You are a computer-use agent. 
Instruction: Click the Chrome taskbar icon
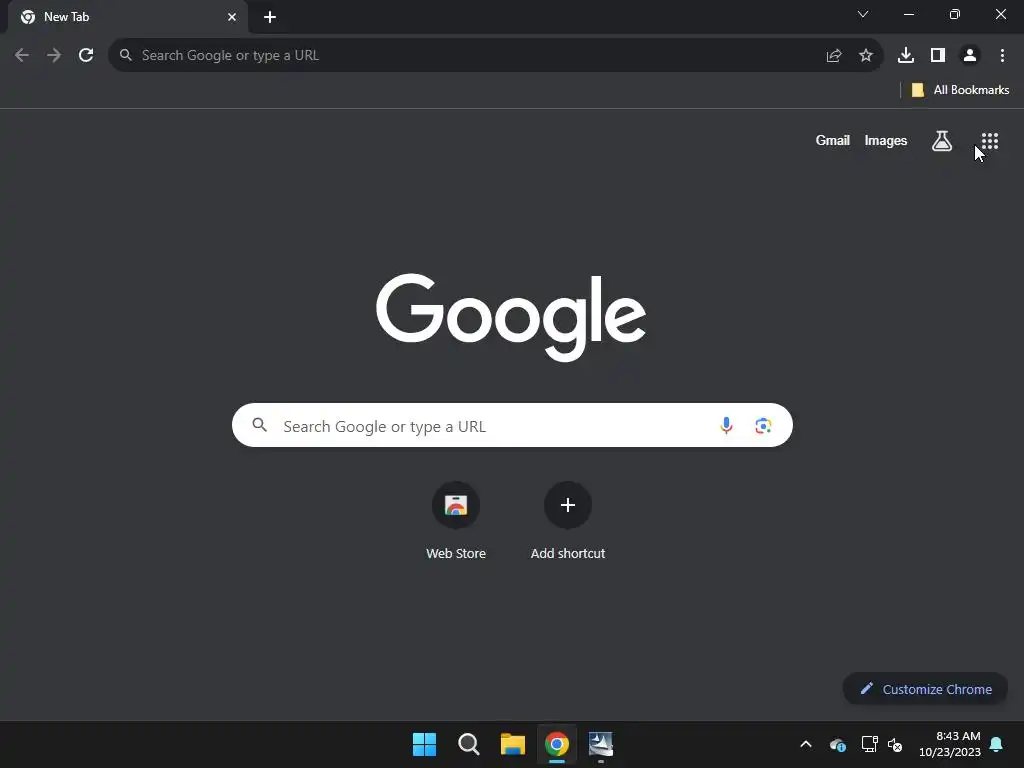[x=556, y=744]
